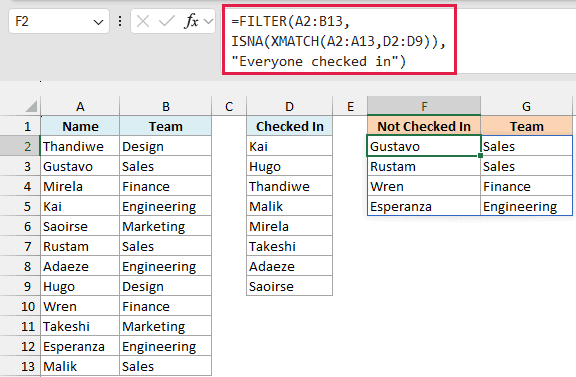
Task: Click the Team header cell in column B
Action: point(166,126)
